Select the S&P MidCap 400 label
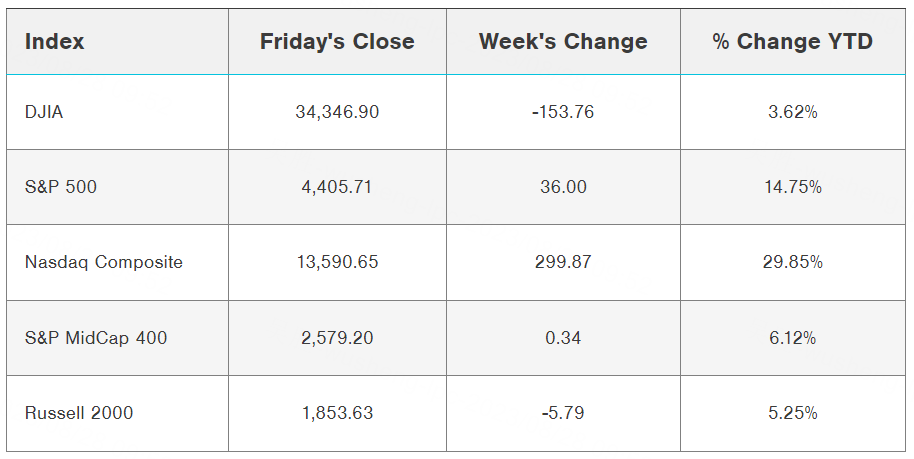Image resolution: width=914 pixels, height=459 pixels. [96, 338]
